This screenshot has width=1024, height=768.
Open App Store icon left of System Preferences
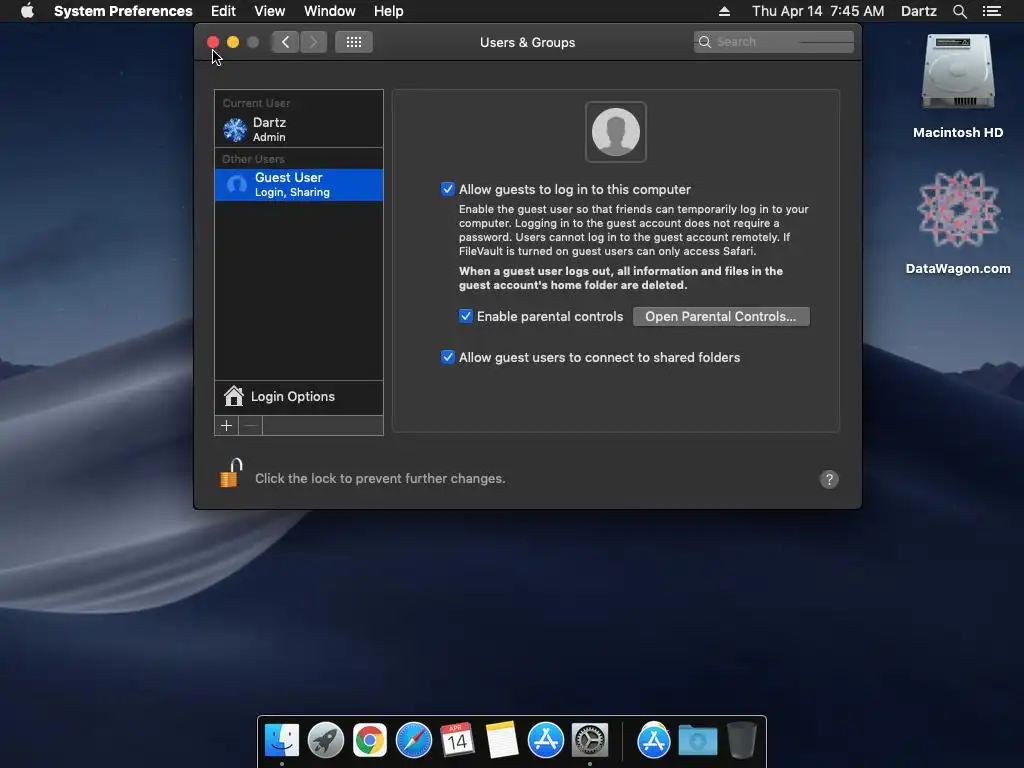point(545,741)
